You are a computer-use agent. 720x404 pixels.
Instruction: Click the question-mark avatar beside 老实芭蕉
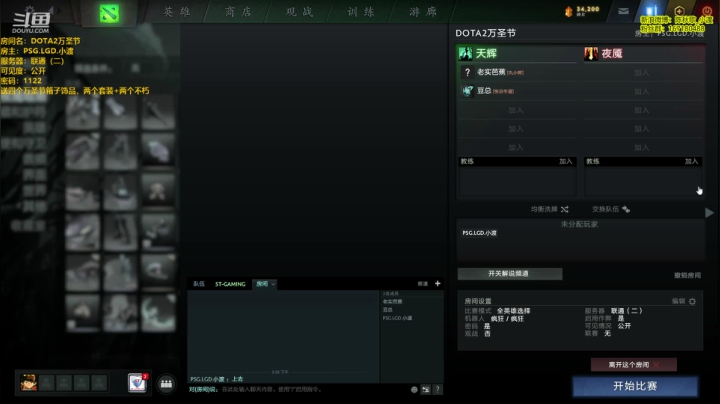click(467, 72)
